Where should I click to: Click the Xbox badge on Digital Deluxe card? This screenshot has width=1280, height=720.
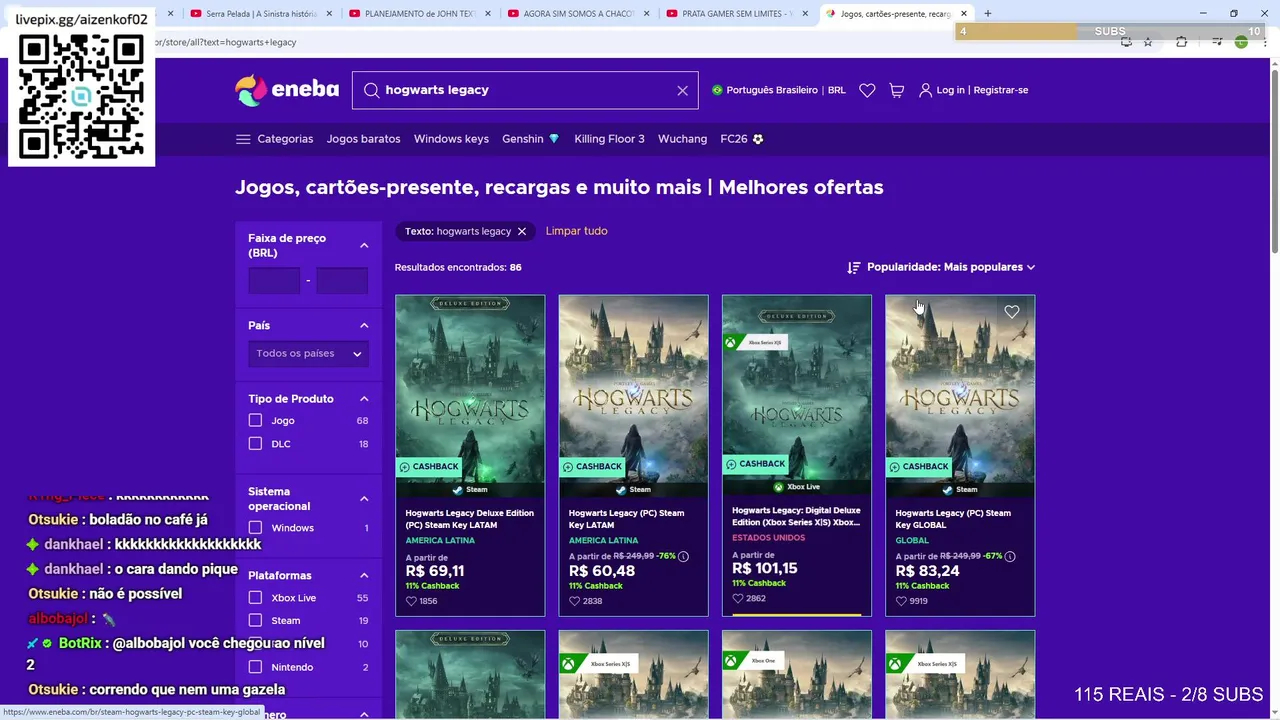(757, 343)
